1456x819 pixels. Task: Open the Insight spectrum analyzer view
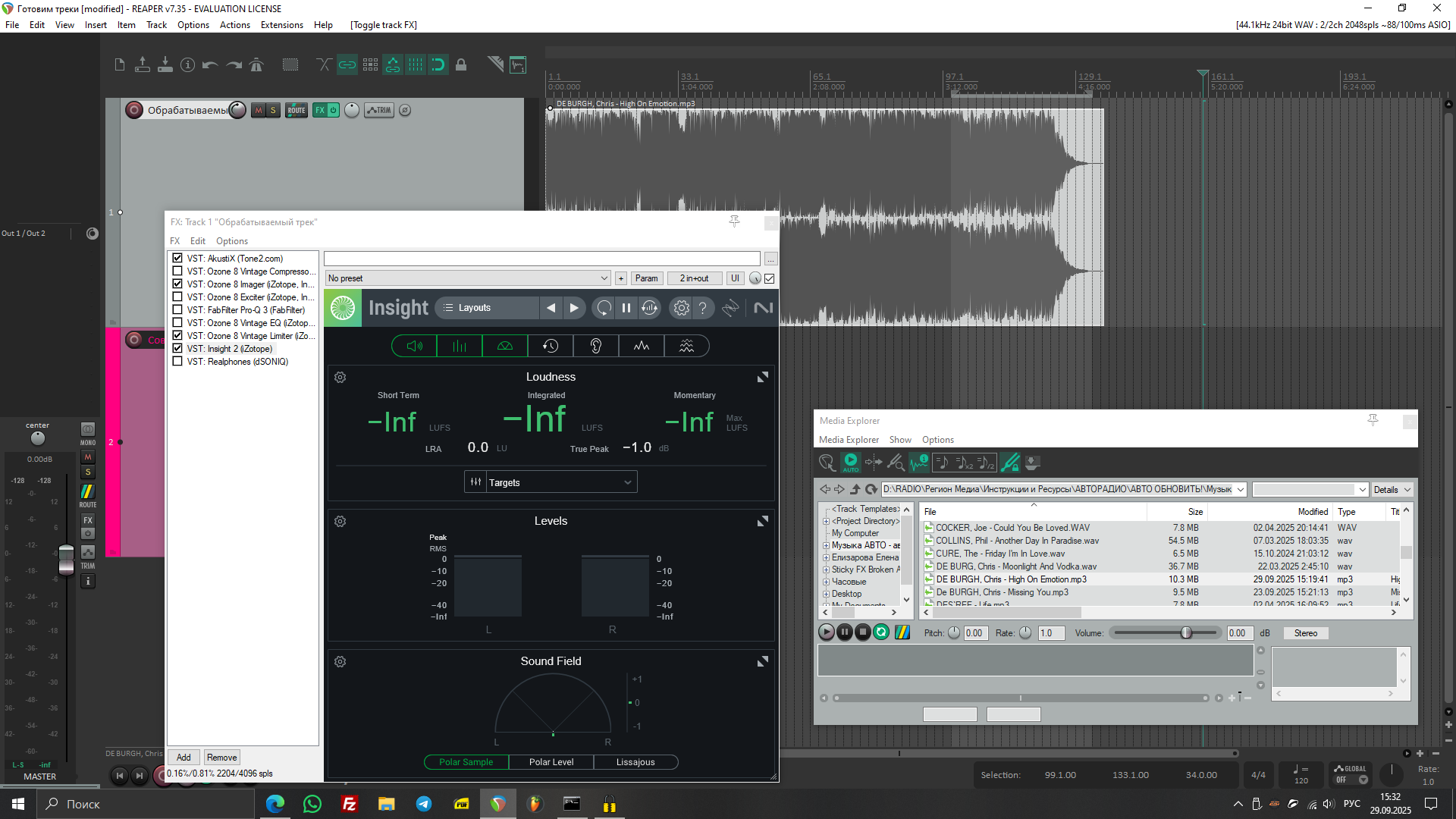pos(642,347)
